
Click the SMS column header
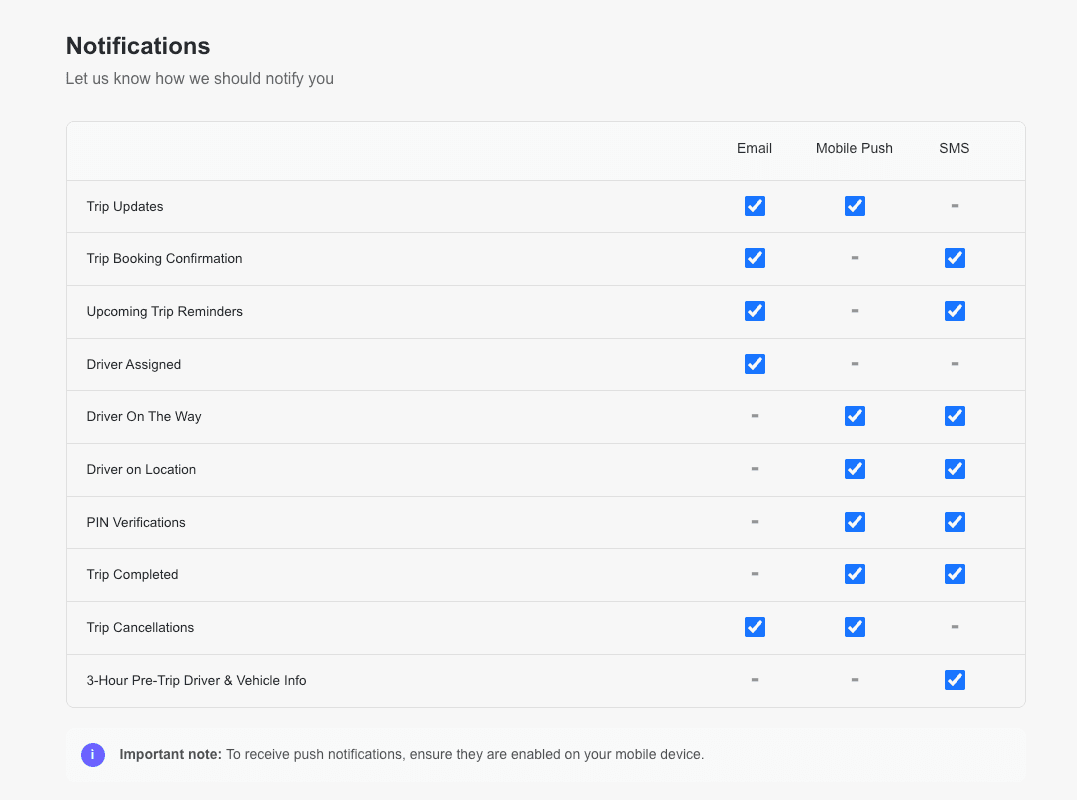tap(954, 148)
